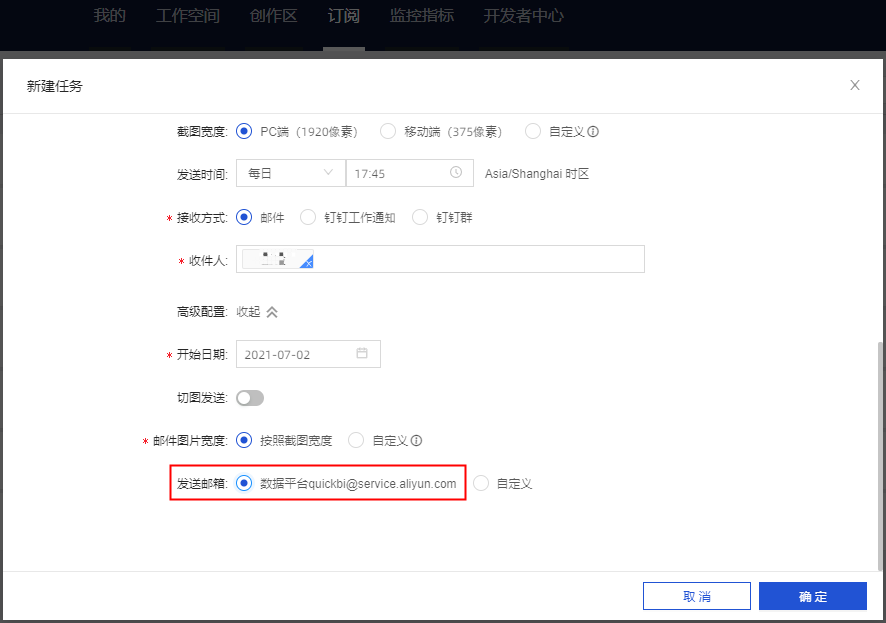This screenshot has height=623, width=886.
Task: Click the 17:45 time field
Action: pos(410,173)
